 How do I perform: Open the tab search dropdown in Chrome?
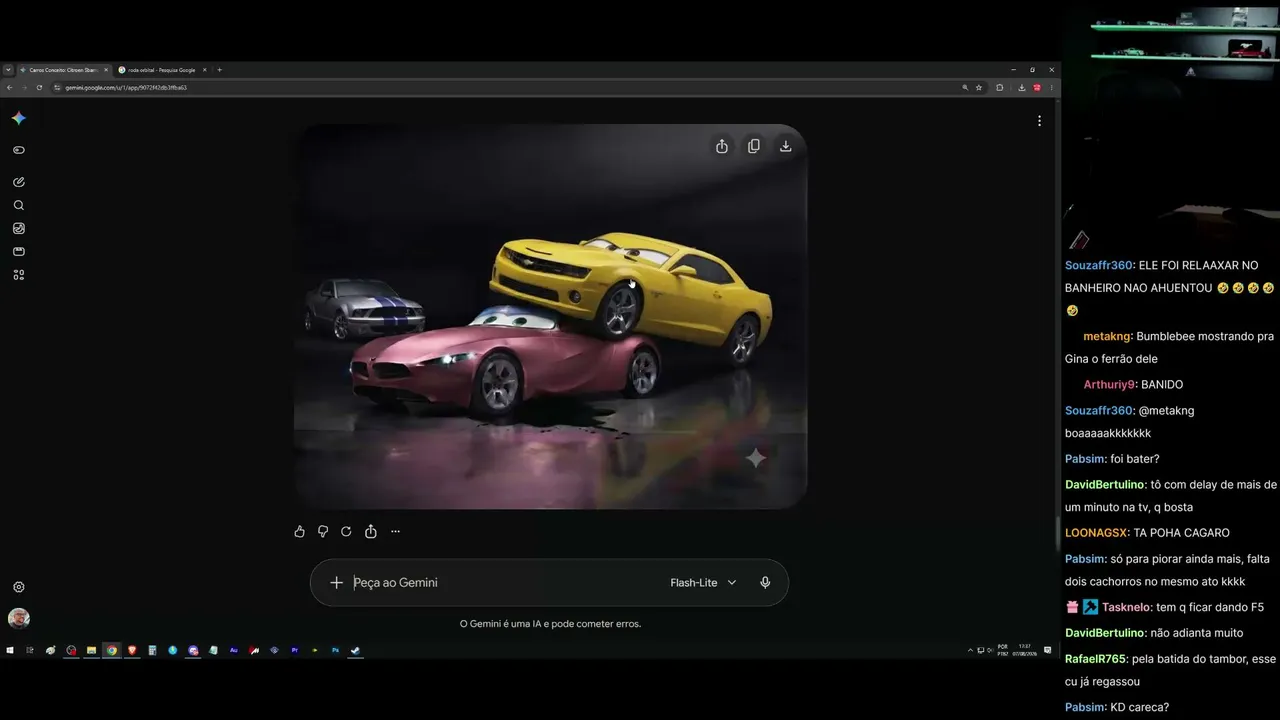(8, 70)
